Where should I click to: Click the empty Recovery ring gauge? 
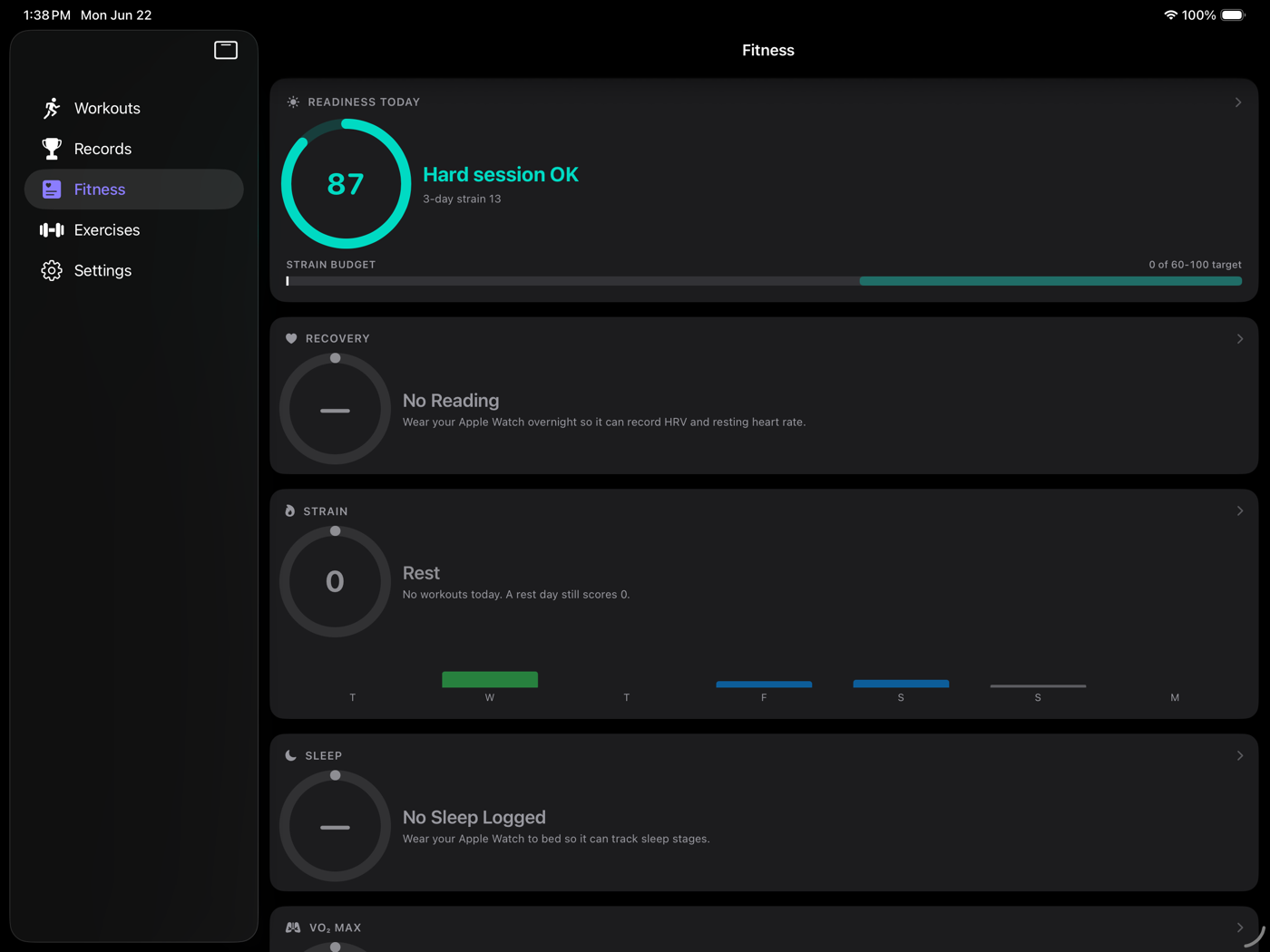(x=335, y=410)
